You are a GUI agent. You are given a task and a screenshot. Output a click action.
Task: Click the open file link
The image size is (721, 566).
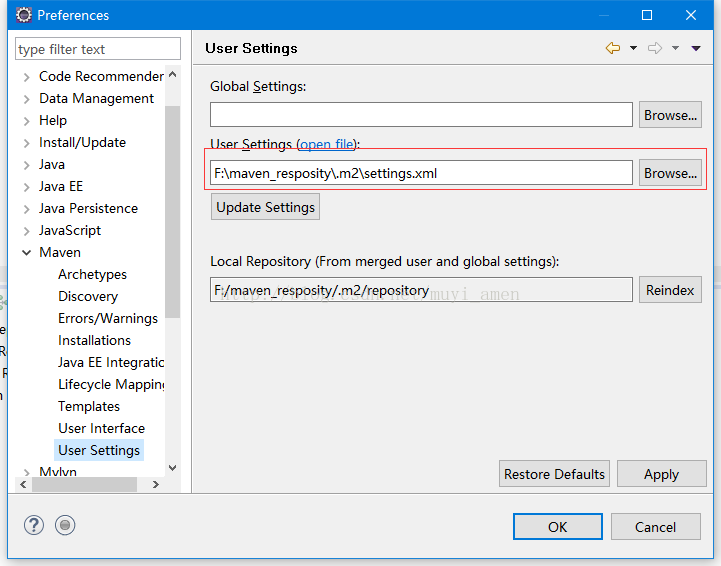click(x=329, y=145)
